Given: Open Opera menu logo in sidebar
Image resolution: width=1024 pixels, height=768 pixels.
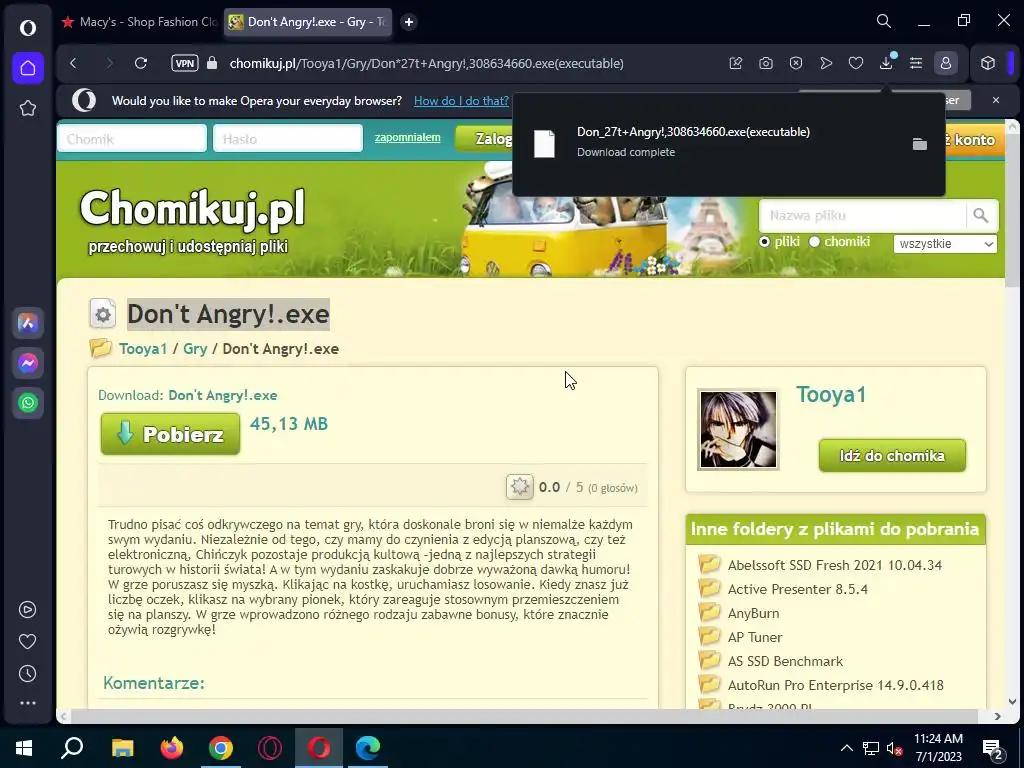Looking at the screenshot, I should 27,27.
